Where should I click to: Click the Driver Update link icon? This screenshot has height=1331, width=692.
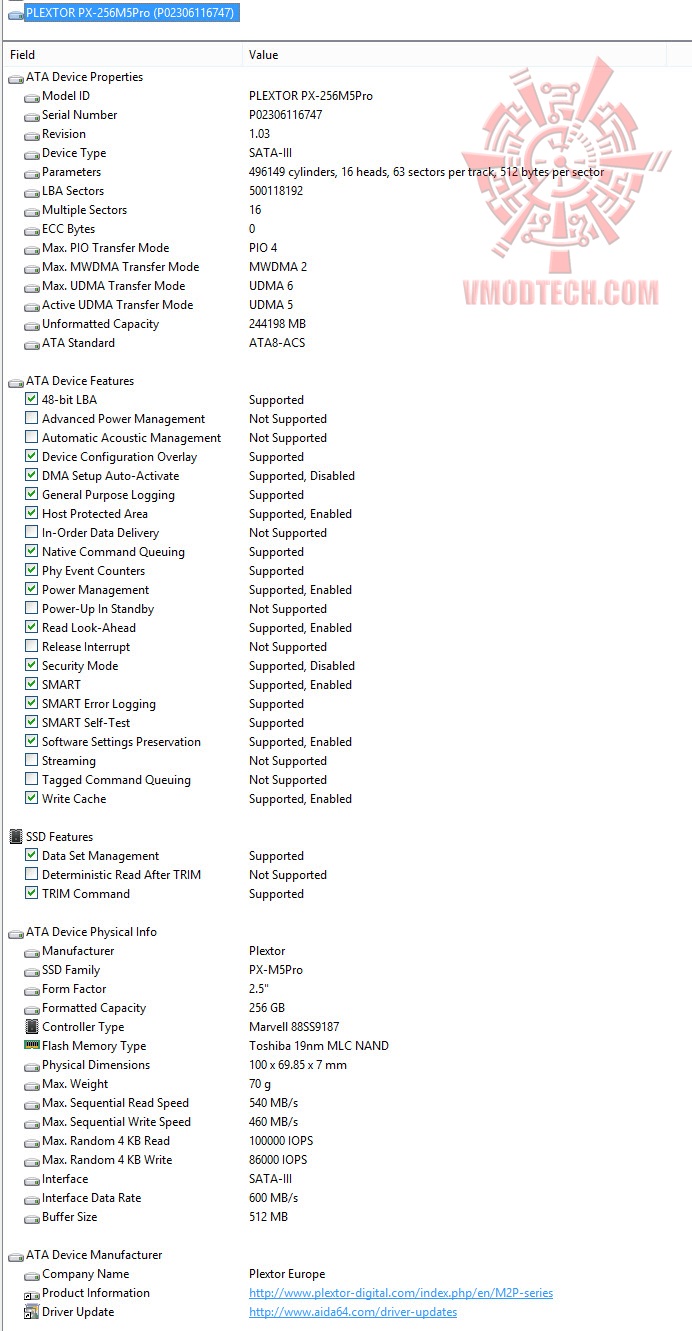pos(32,1313)
